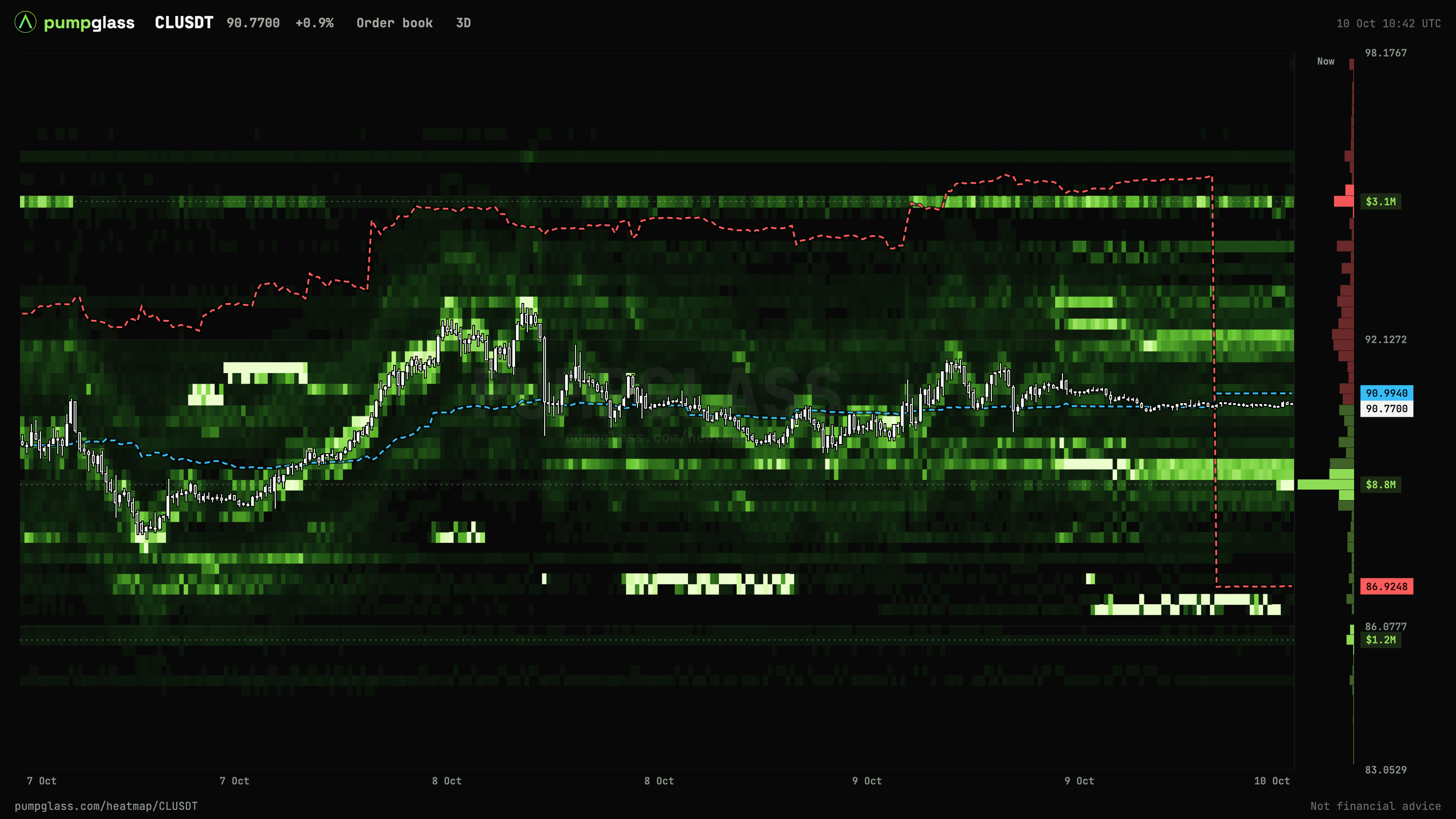Click the pumpglass logo icon
Screen dimensions: 1456x819
click(25, 23)
